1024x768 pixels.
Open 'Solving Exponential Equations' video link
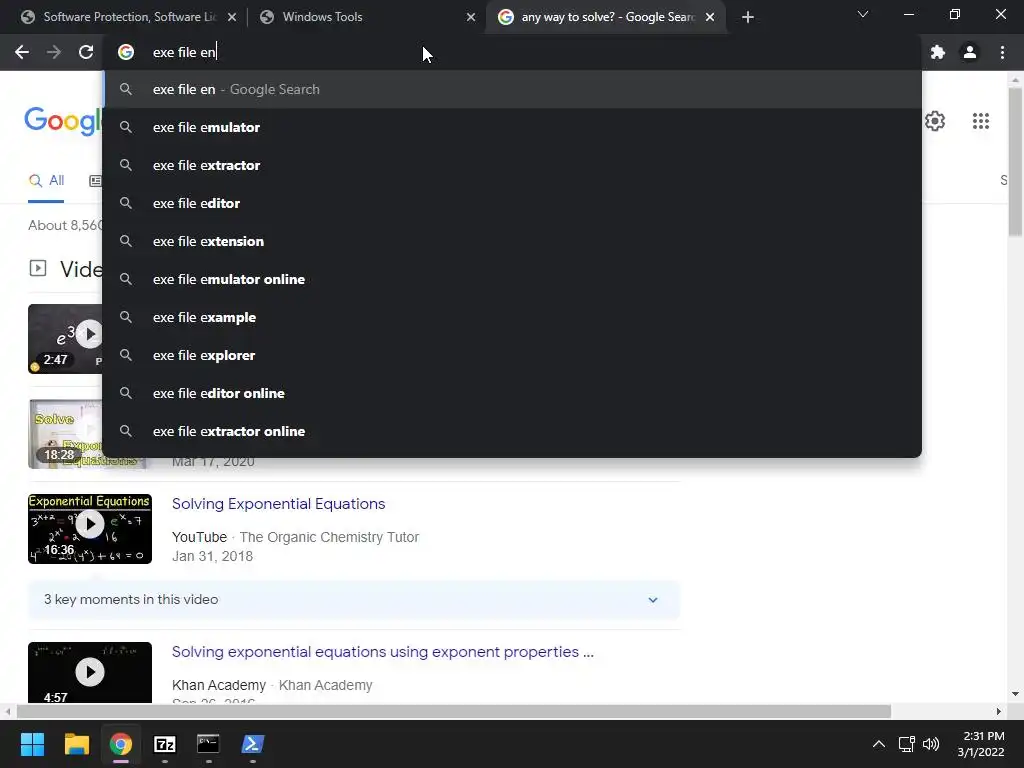[278, 504]
